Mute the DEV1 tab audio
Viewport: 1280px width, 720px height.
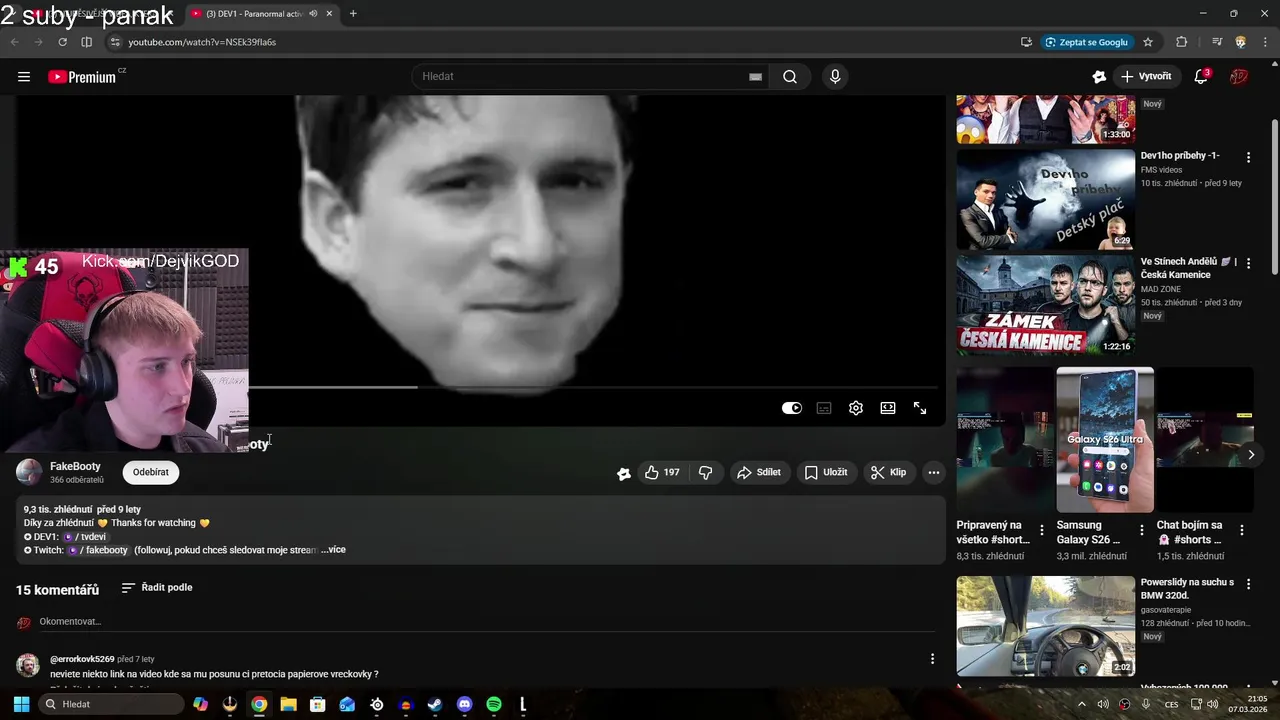314,14
